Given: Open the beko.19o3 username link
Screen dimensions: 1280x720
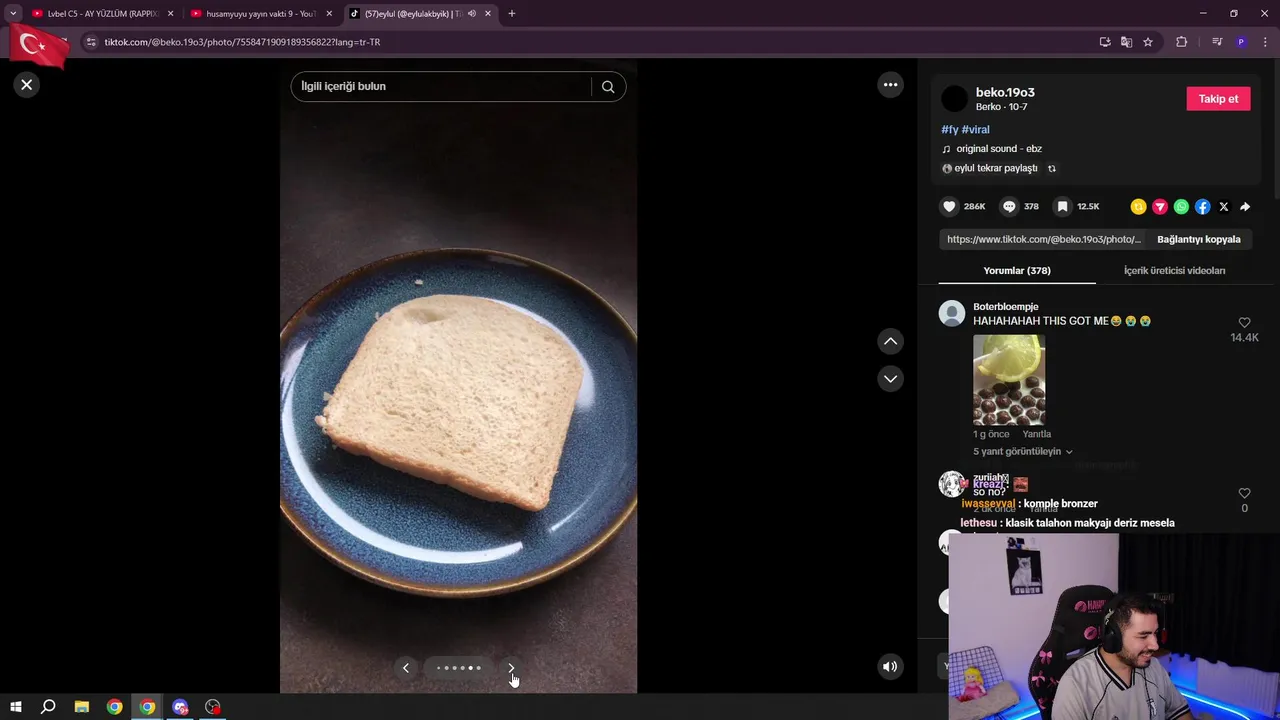Looking at the screenshot, I should (1005, 92).
